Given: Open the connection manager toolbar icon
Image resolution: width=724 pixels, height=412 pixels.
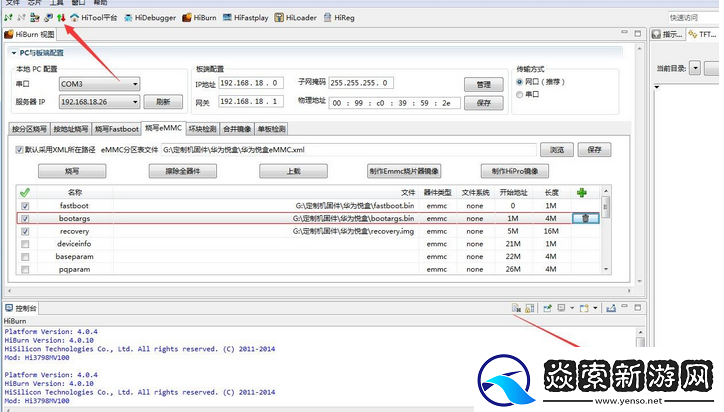Looking at the screenshot, I should click(35, 18).
